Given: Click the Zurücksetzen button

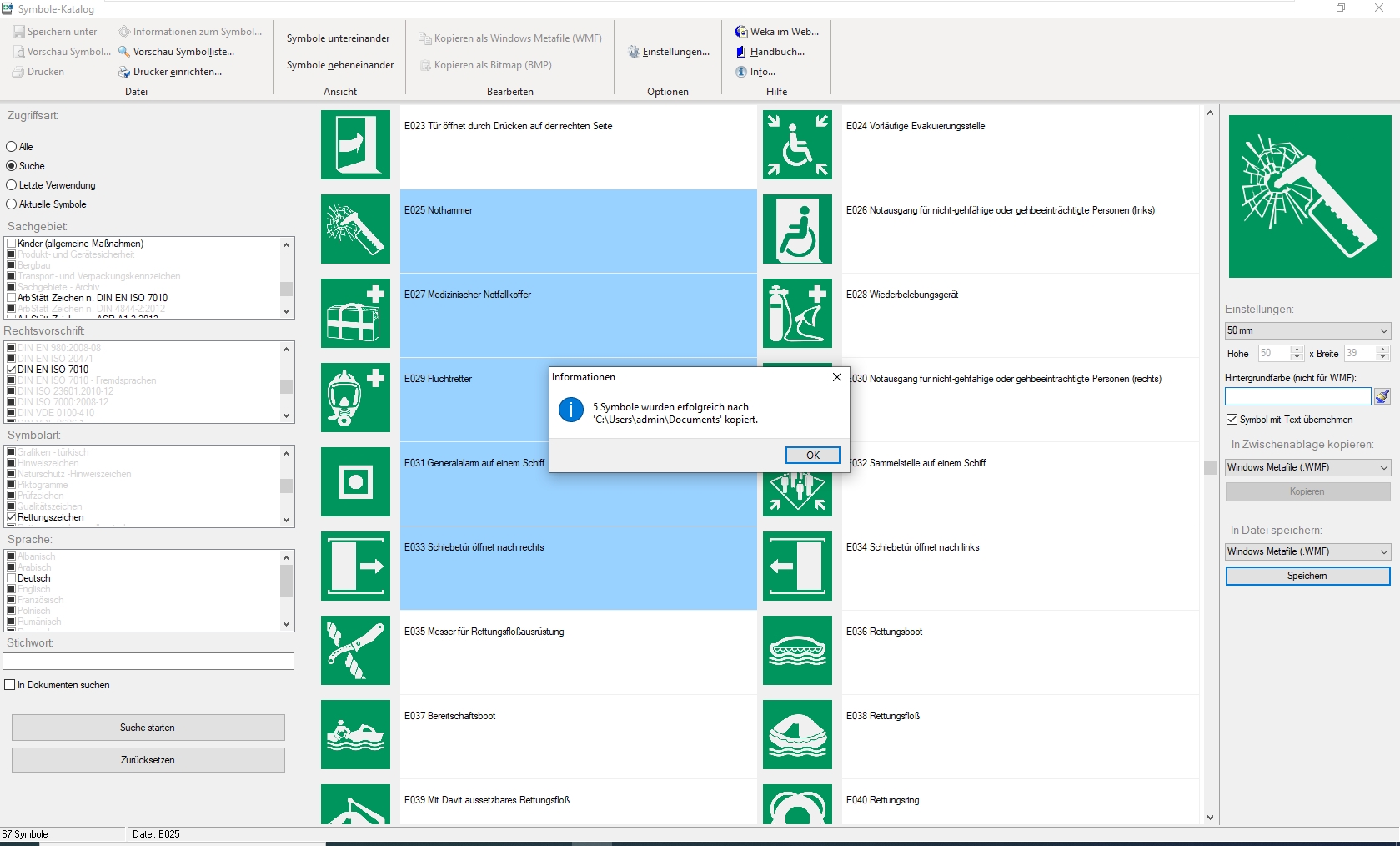Looking at the screenshot, I should [x=148, y=760].
